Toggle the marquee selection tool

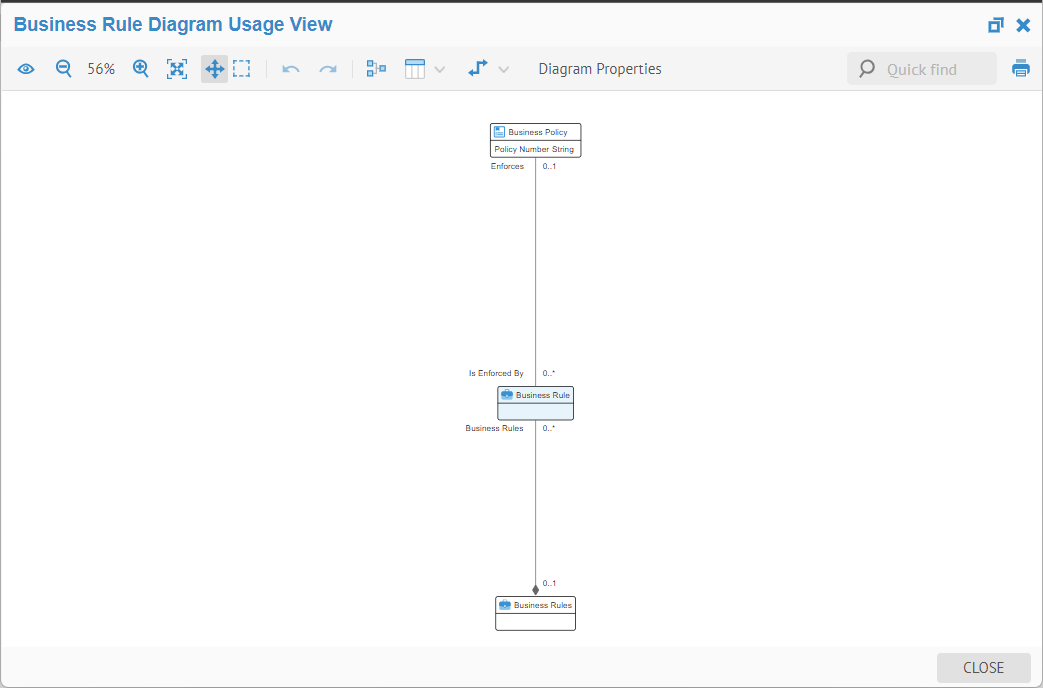click(242, 69)
